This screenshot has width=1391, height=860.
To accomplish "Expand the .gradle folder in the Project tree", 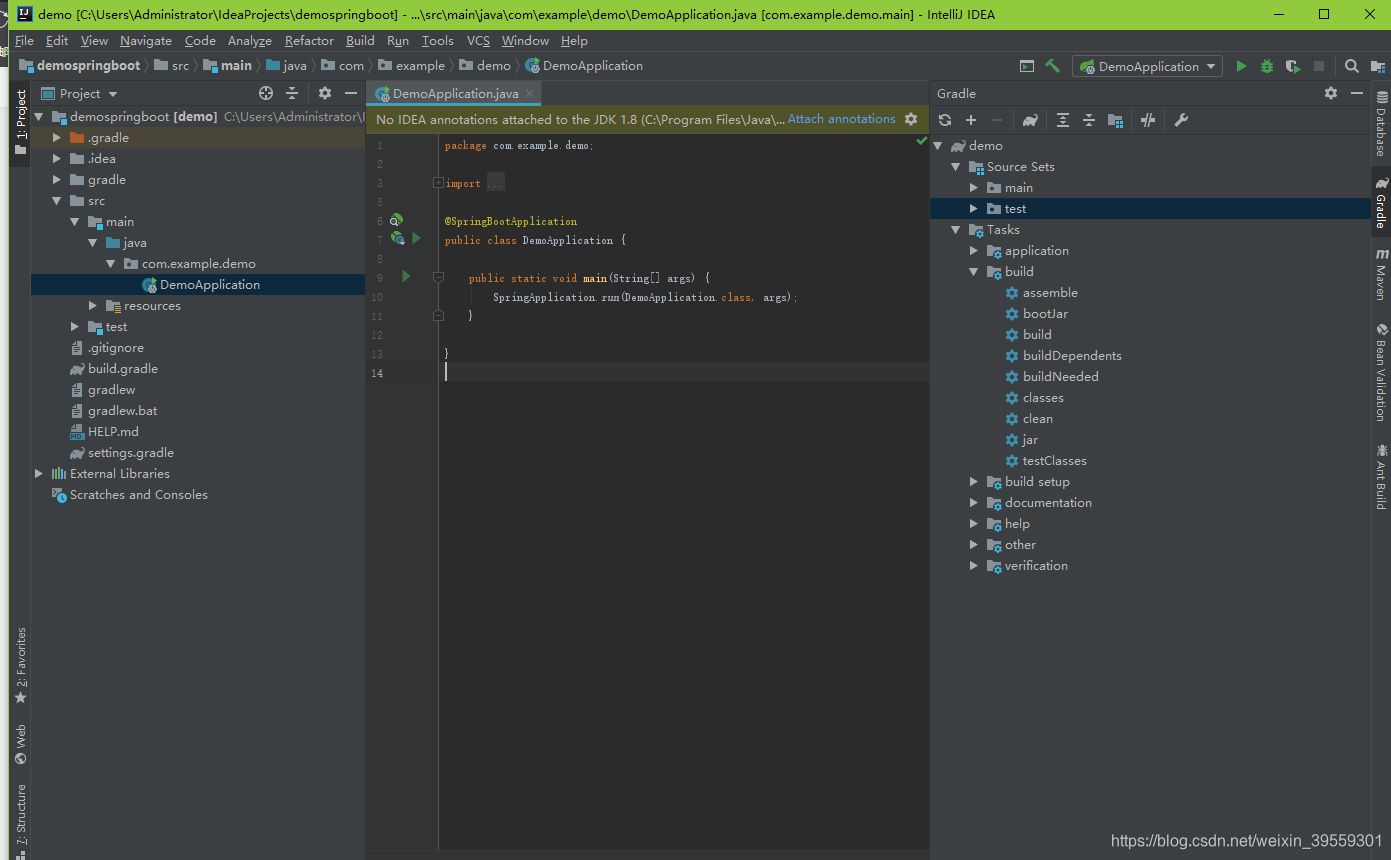I will (x=58, y=138).
